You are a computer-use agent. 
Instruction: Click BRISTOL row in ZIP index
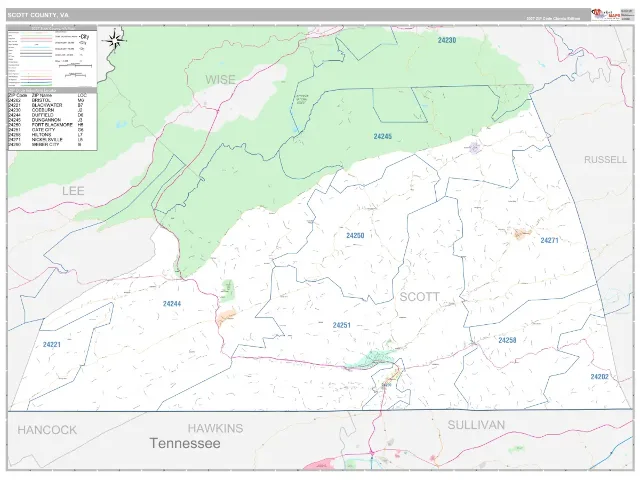46,100
